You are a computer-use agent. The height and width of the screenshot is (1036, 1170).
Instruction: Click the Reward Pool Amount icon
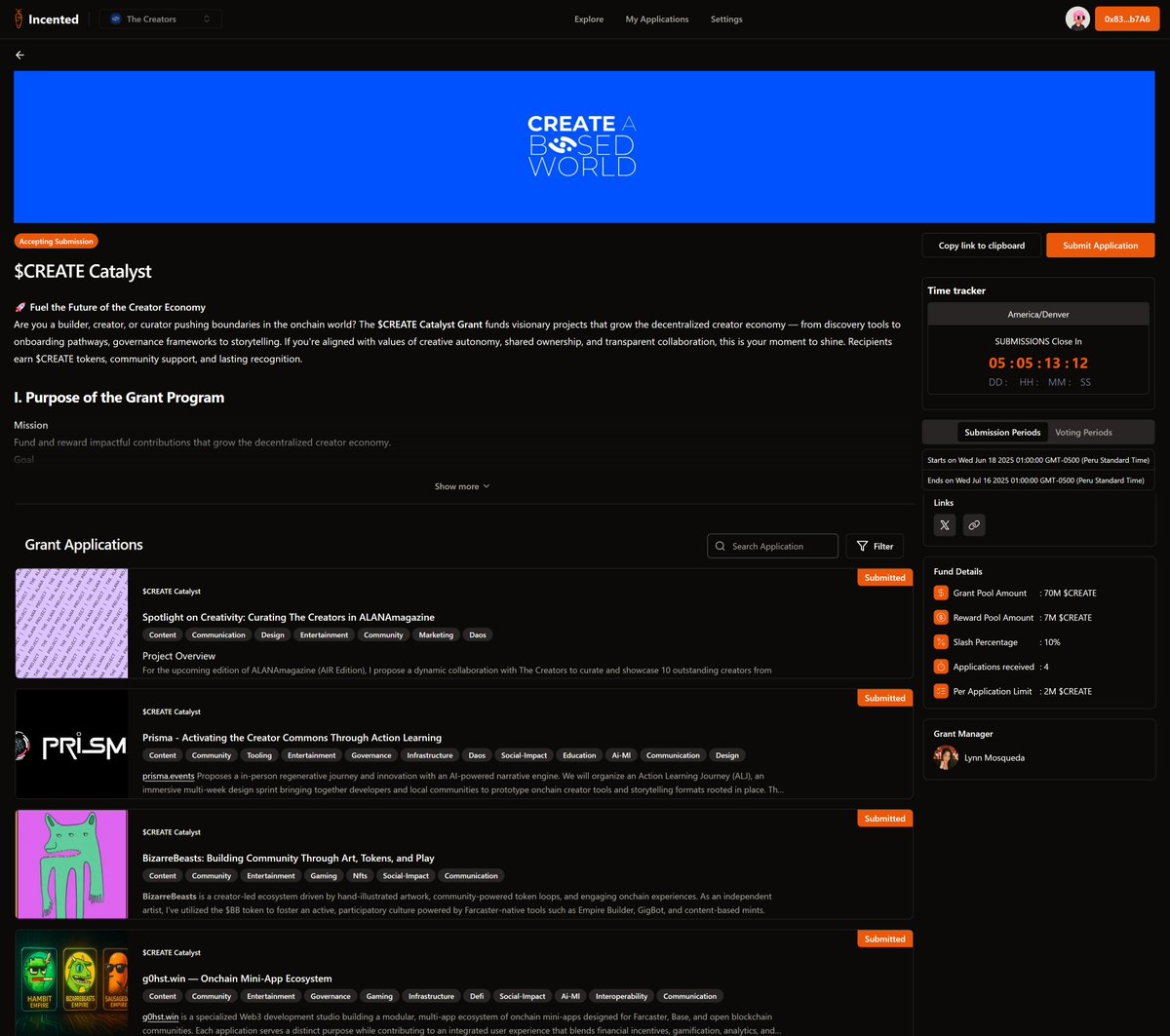pos(941,617)
